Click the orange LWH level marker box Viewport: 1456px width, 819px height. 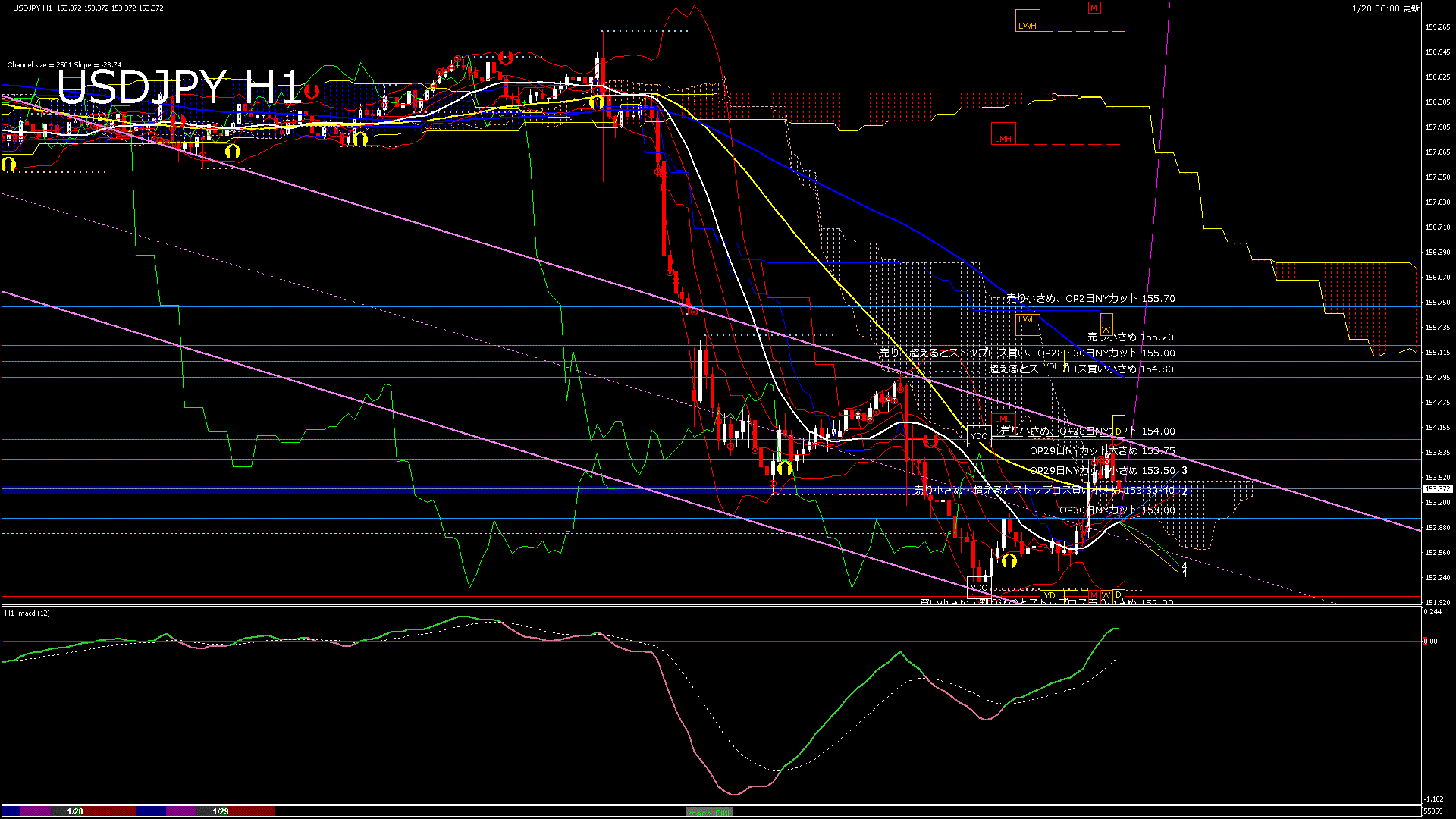point(1028,22)
